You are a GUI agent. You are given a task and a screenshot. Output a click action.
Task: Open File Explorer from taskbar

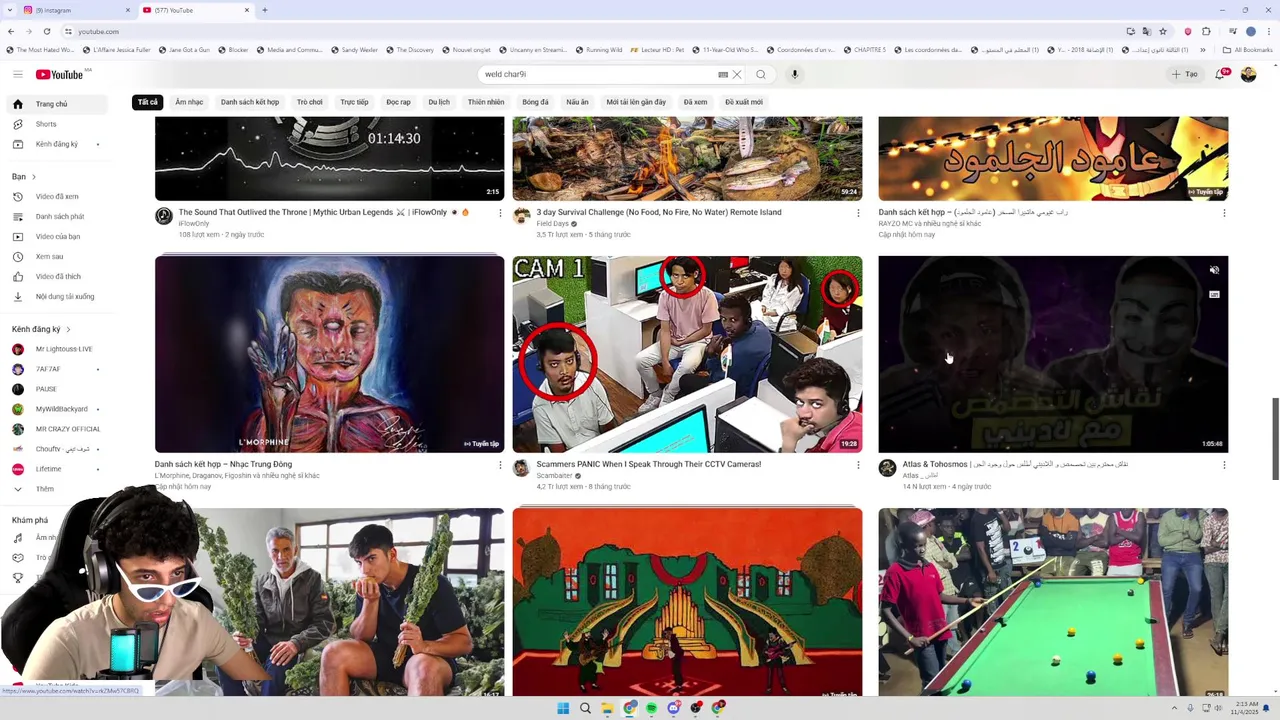point(607,708)
